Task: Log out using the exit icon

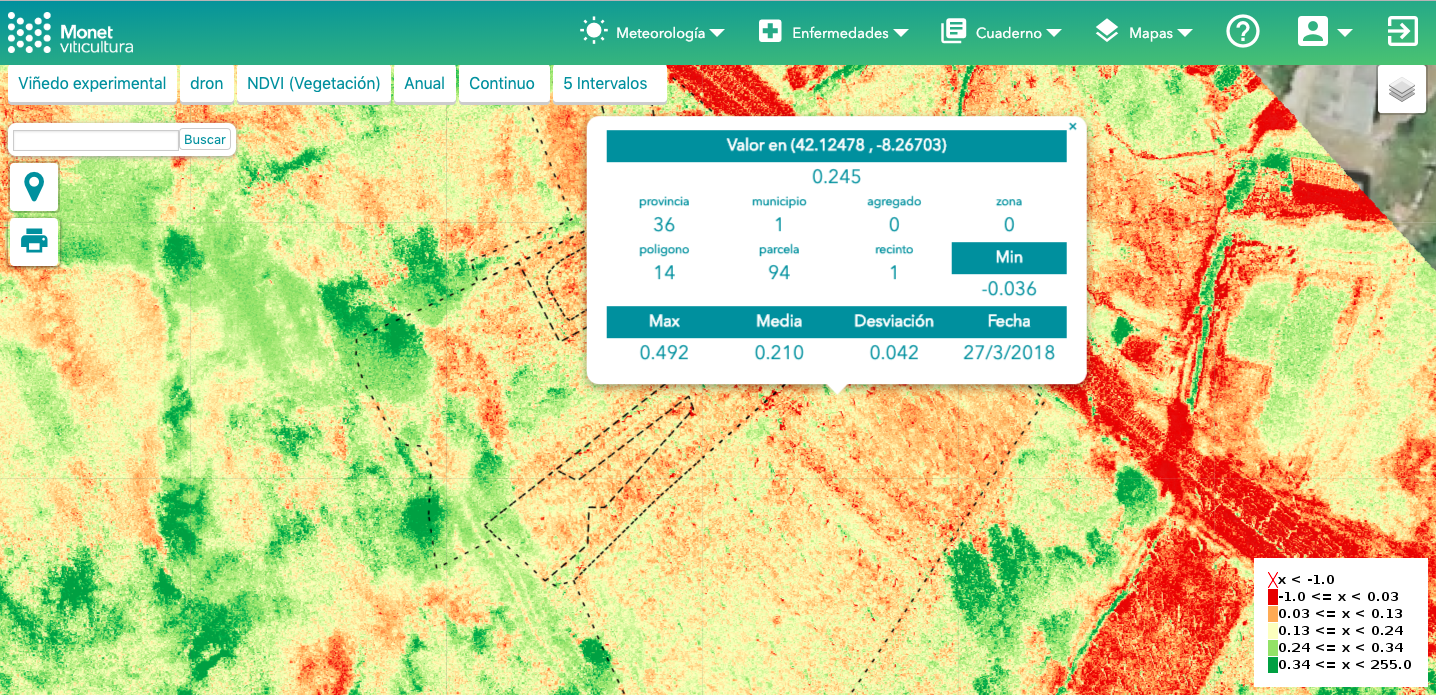Action: coord(1403,32)
